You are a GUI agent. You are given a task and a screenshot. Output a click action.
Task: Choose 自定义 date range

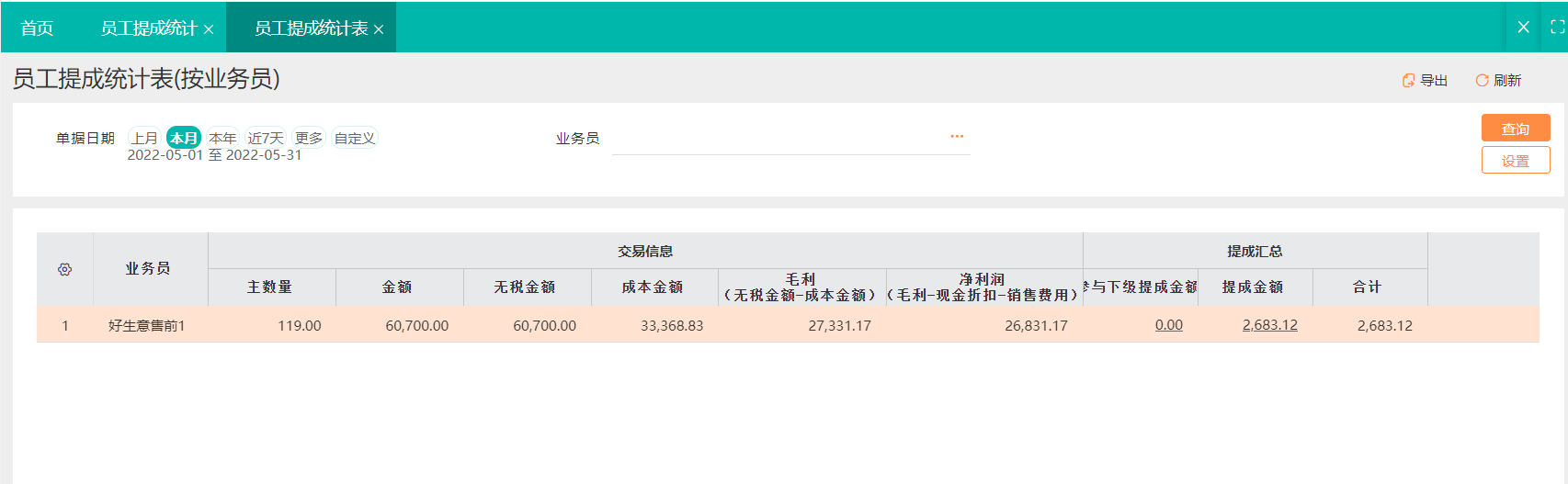[x=354, y=138]
